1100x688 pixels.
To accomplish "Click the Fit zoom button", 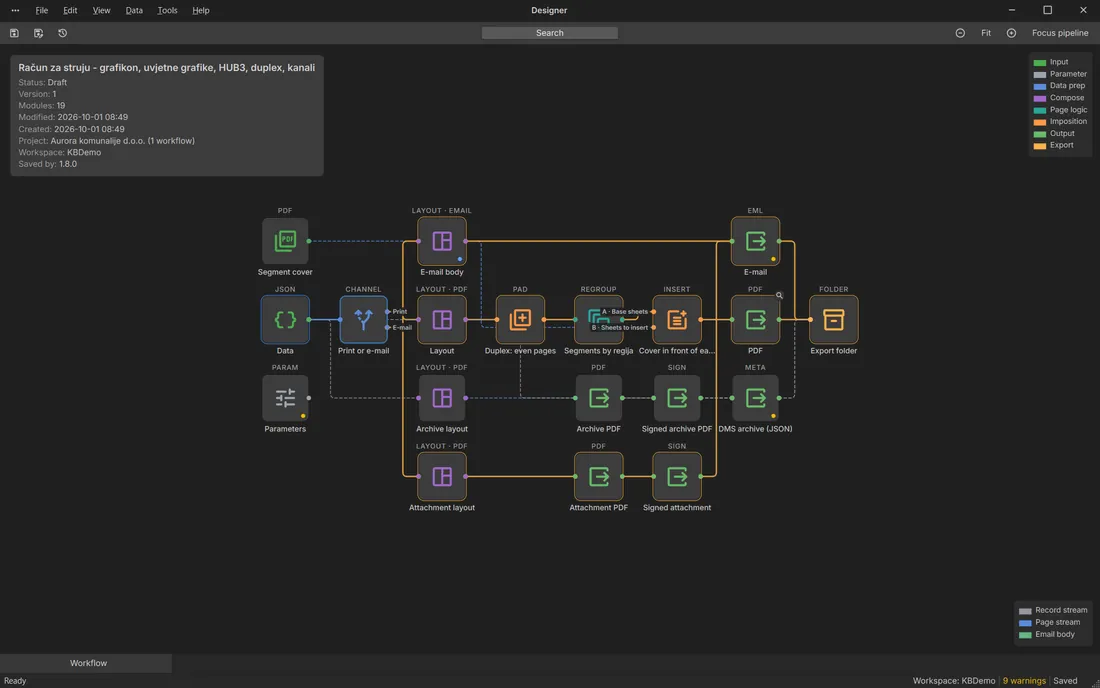I will coord(986,33).
